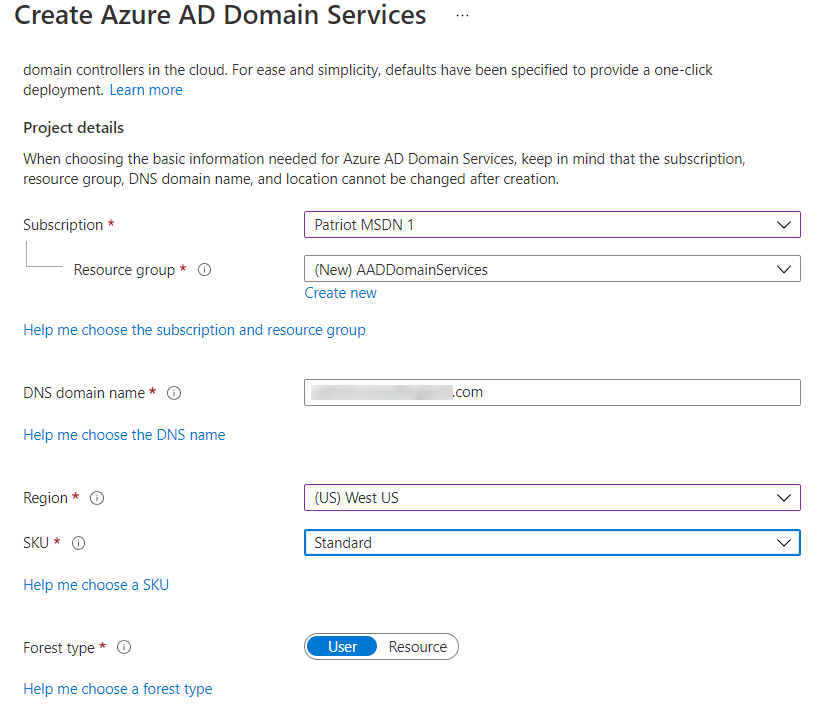Click the info icon next to Resource group

(204, 270)
